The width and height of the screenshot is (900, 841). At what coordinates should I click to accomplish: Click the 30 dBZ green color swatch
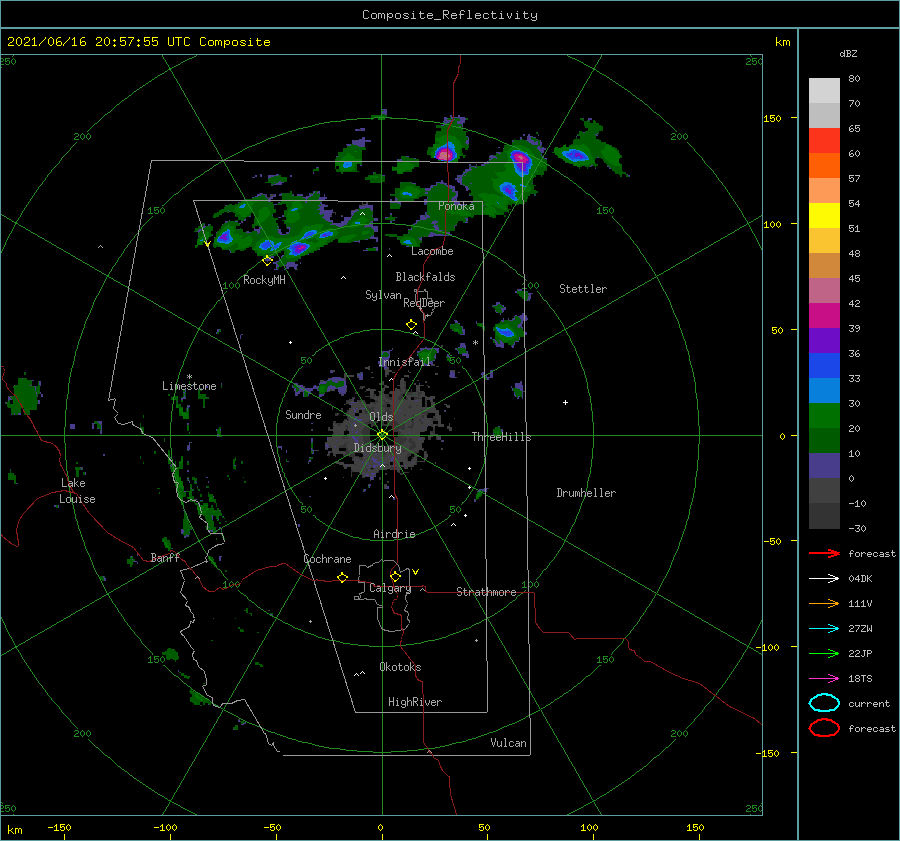[x=824, y=416]
